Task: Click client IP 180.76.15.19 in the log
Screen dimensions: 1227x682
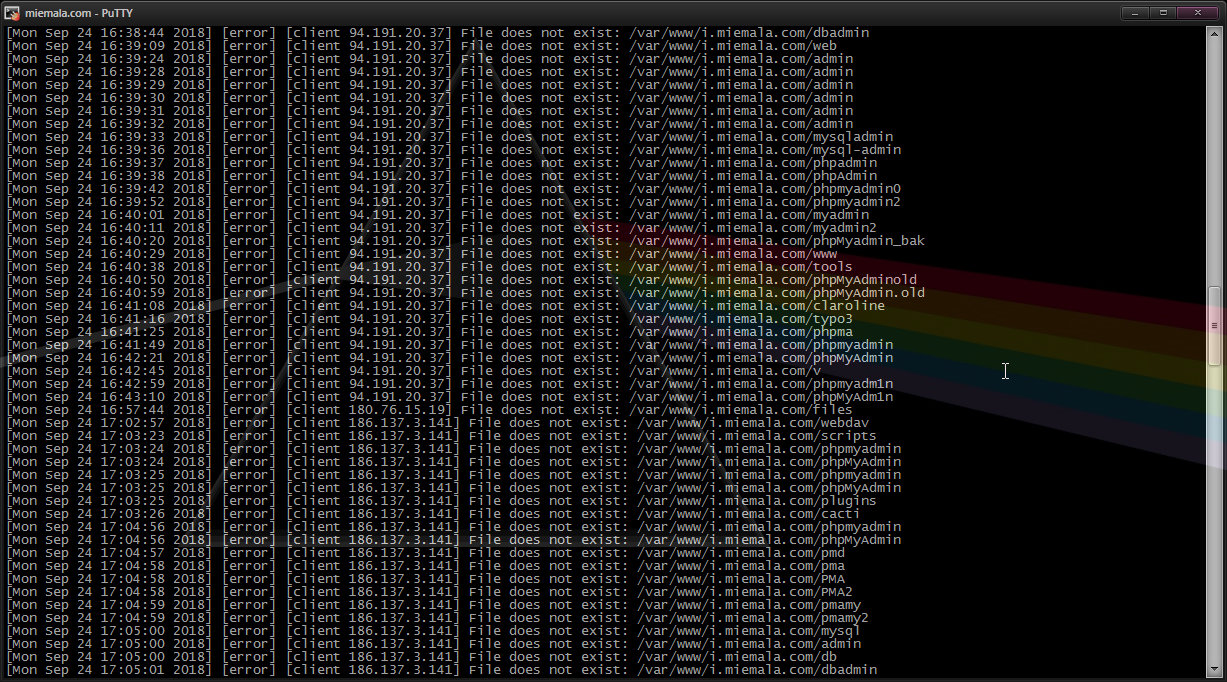Action: coord(400,410)
